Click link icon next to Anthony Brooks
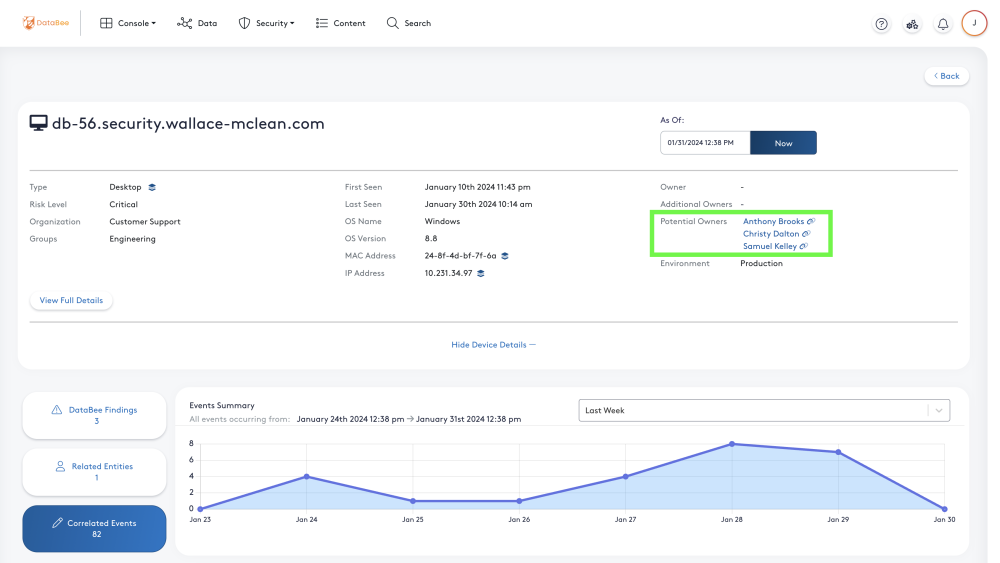1000x563 pixels. [811, 221]
